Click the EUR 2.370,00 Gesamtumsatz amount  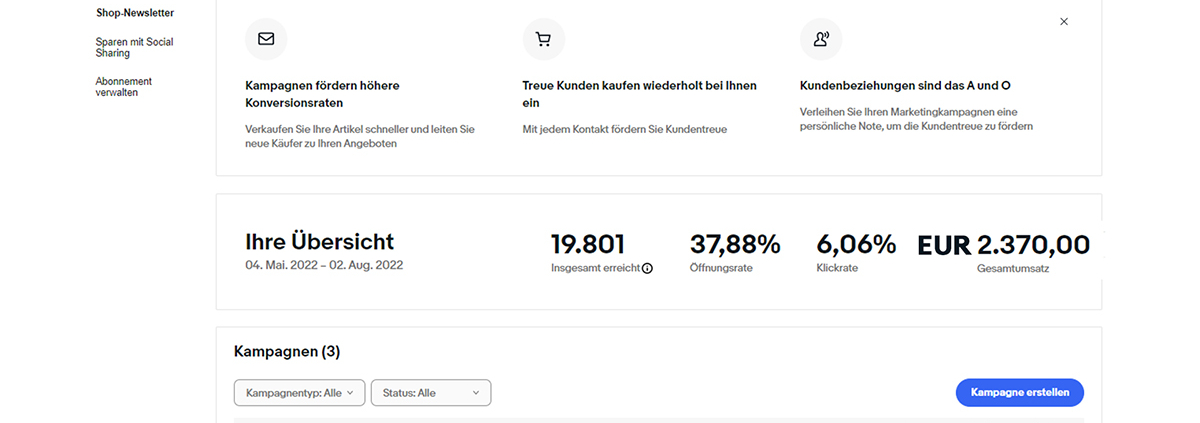pos(1003,244)
